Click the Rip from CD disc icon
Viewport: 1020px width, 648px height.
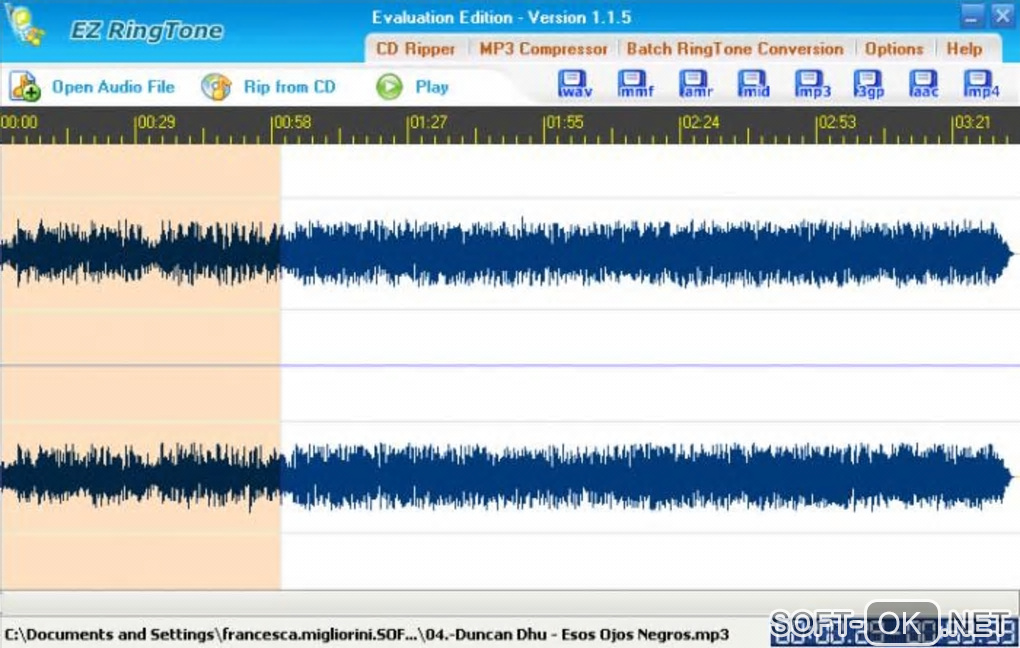tap(216, 87)
